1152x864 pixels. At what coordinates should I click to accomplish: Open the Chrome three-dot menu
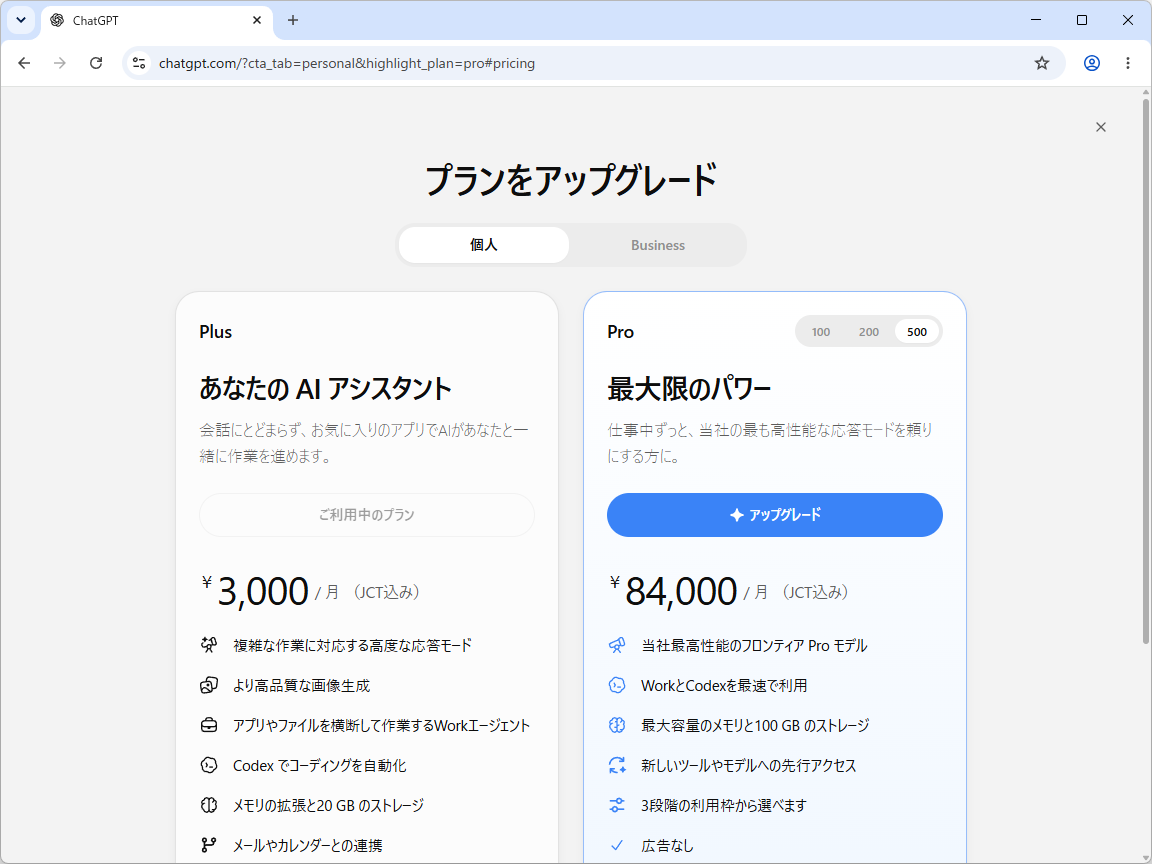pos(1128,63)
